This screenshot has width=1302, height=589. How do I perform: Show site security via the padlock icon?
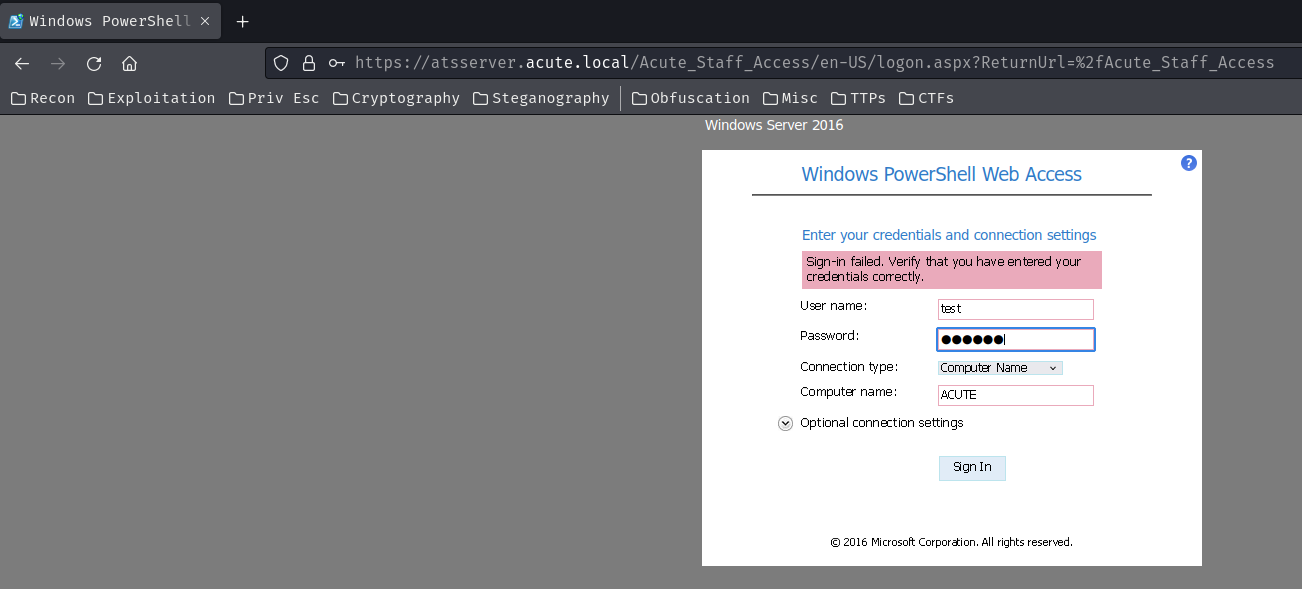click(x=309, y=63)
